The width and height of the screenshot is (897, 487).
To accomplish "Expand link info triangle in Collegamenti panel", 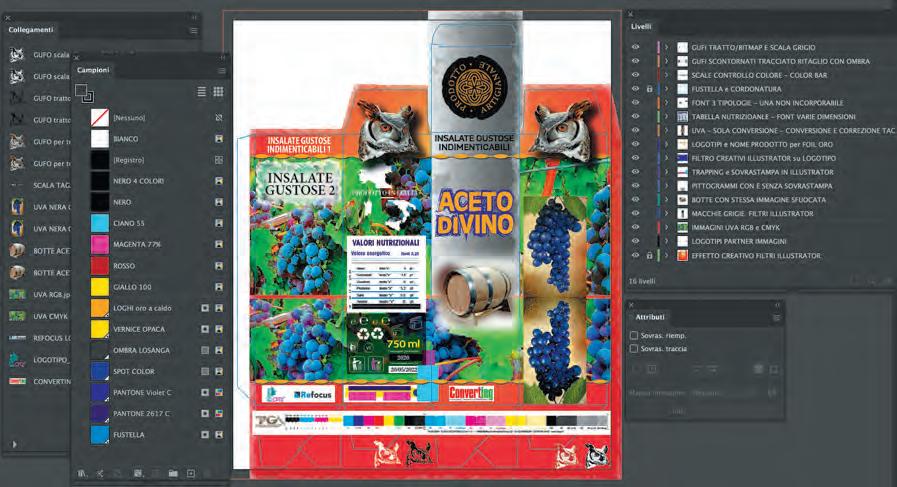I will tap(14, 444).
